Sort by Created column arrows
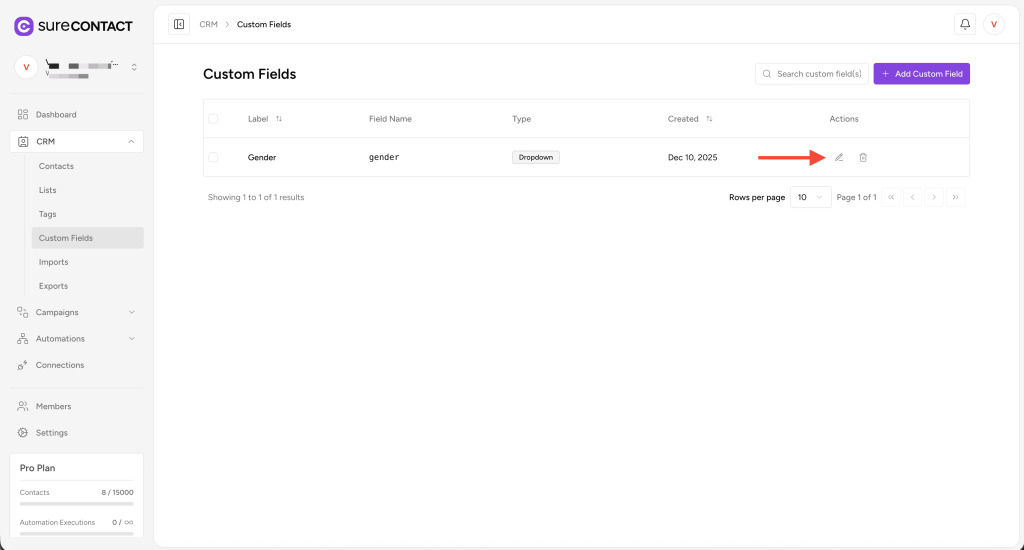Viewport: 1024px width, 550px height. pyautogui.click(x=709, y=119)
